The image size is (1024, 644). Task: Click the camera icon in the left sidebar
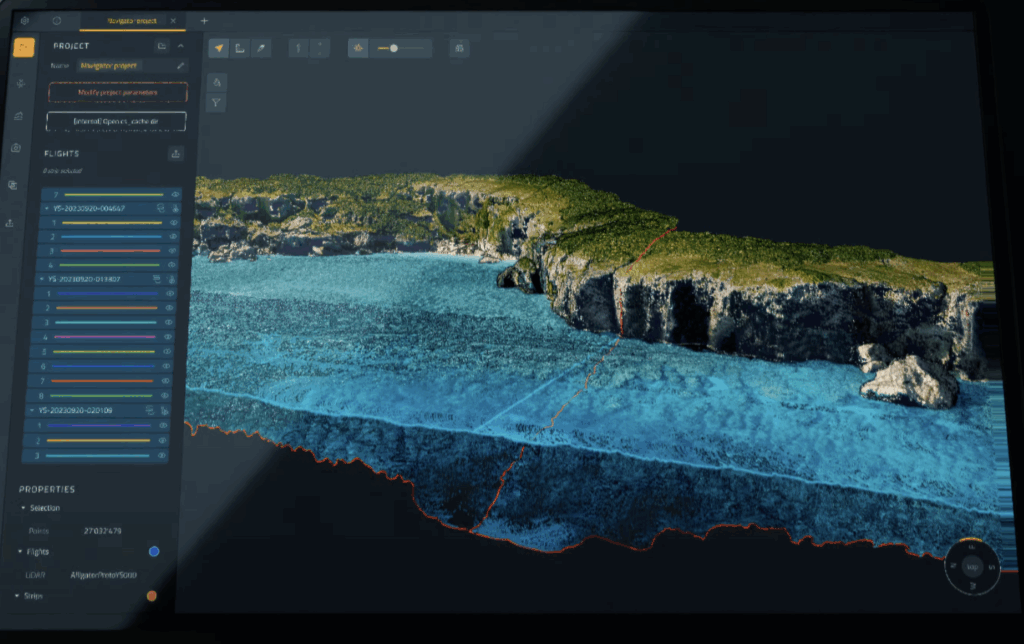coord(14,149)
